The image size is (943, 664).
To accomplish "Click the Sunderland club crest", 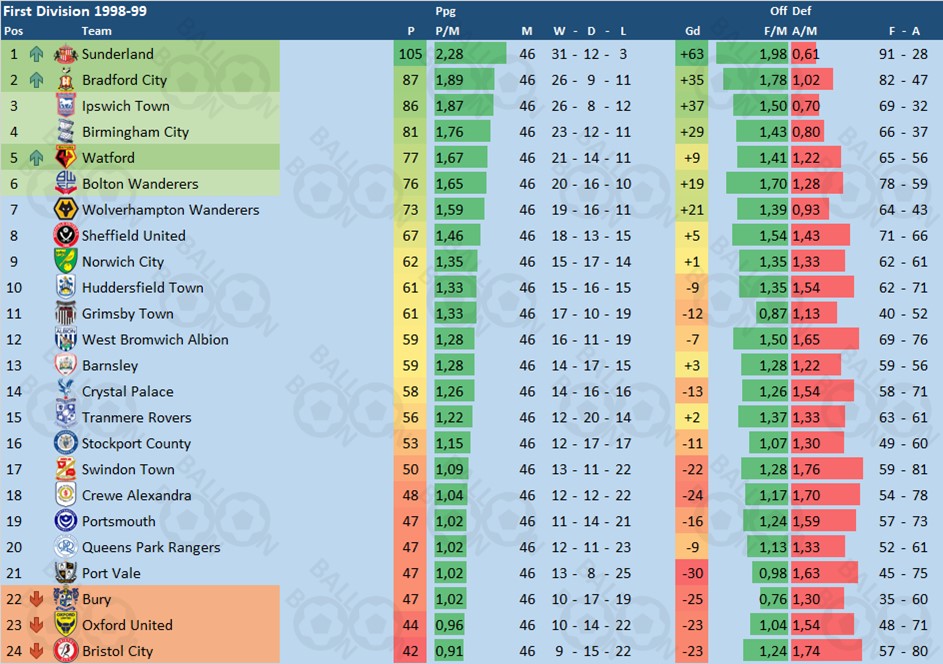I will (x=66, y=54).
